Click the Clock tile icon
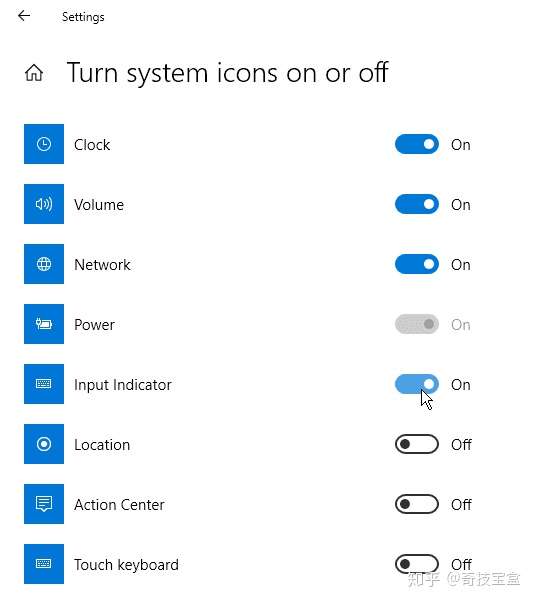 [x=44, y=144]
